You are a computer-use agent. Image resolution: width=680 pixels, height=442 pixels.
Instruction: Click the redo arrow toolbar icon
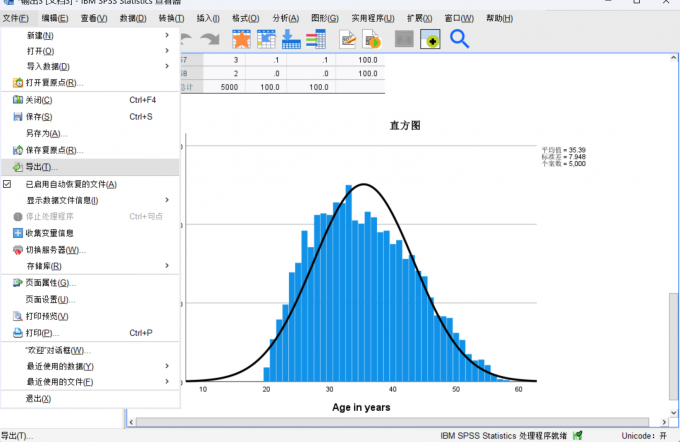pyautogui.click(x=210, y=39)
